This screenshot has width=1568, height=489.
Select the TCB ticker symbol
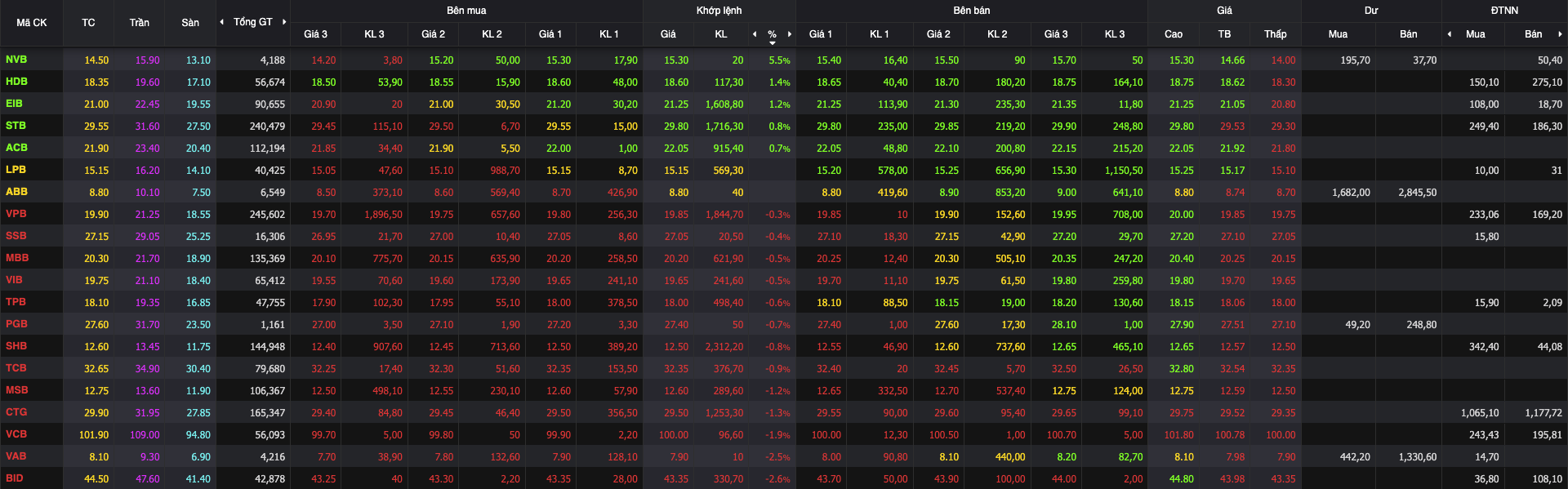[x=16, y=368]
